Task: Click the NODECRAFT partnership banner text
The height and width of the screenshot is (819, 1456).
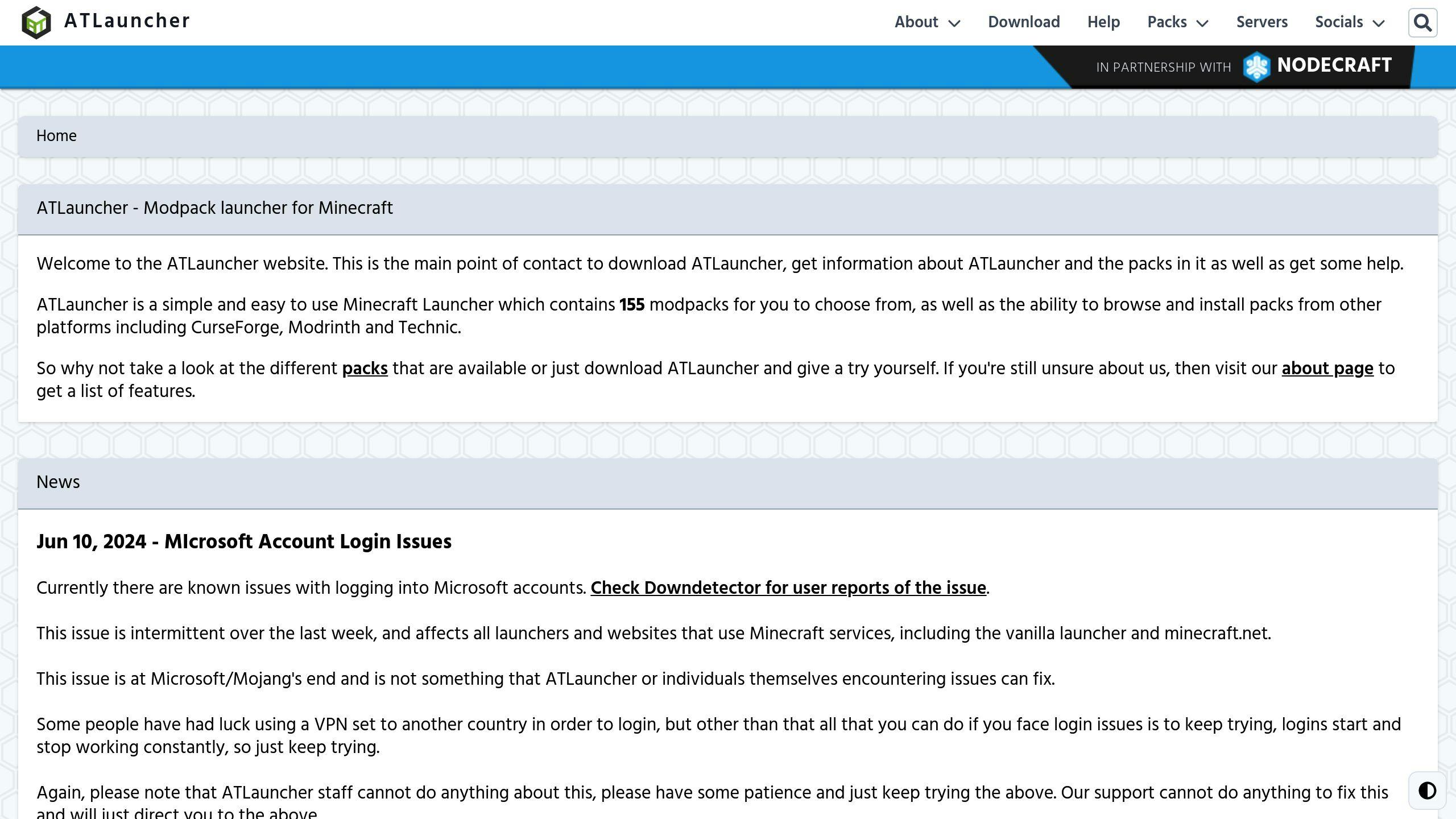Action: 1334,65
